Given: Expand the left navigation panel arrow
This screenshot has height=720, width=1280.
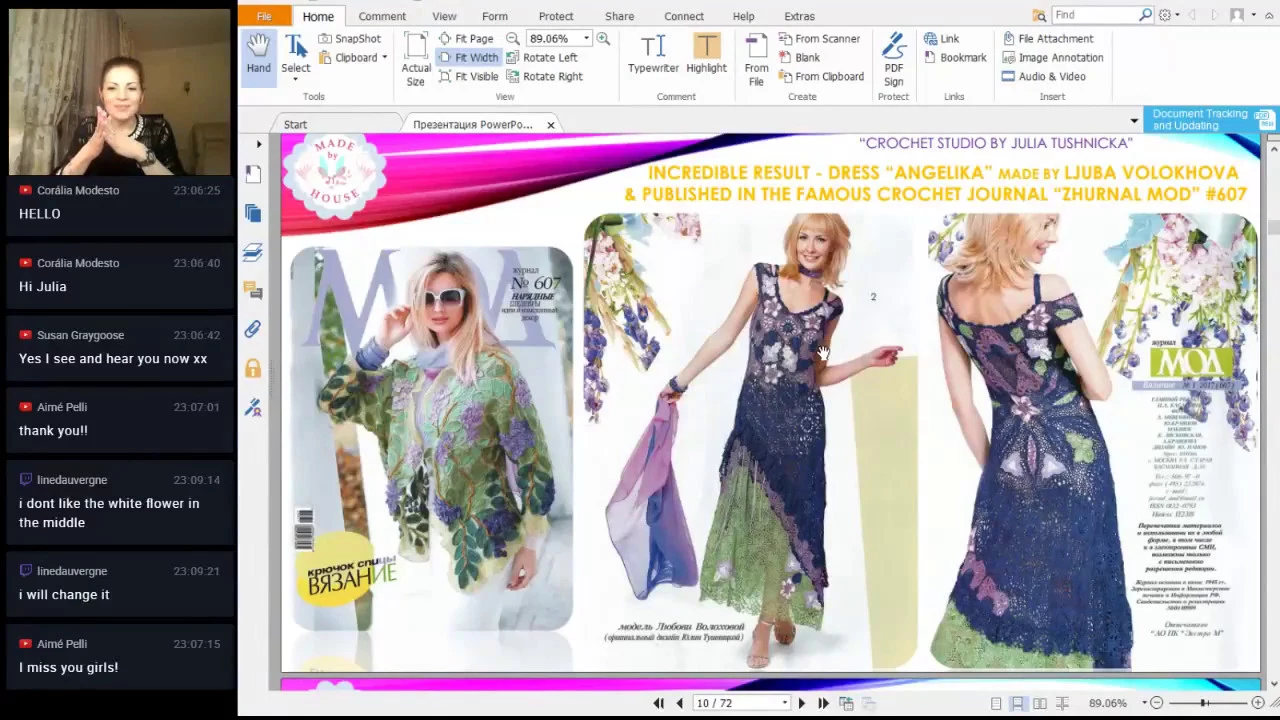Looking at the screenshot, I should [258, 144].
